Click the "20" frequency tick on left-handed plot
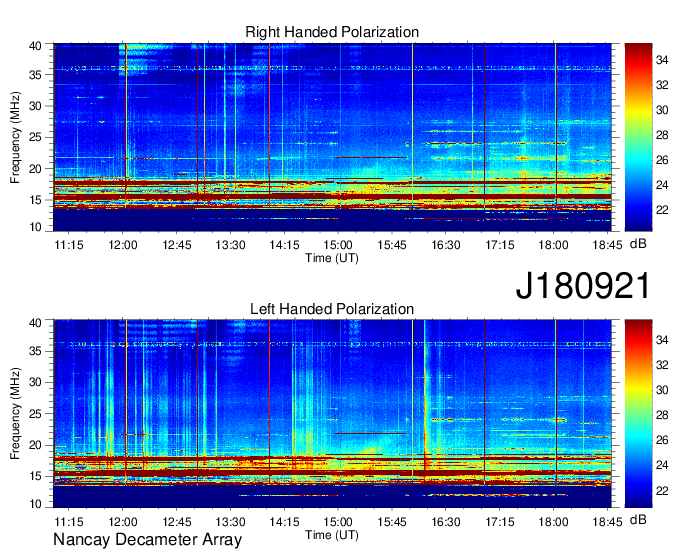Image resolution: width=680 pixels, height=552 pixels. (35, 445)
